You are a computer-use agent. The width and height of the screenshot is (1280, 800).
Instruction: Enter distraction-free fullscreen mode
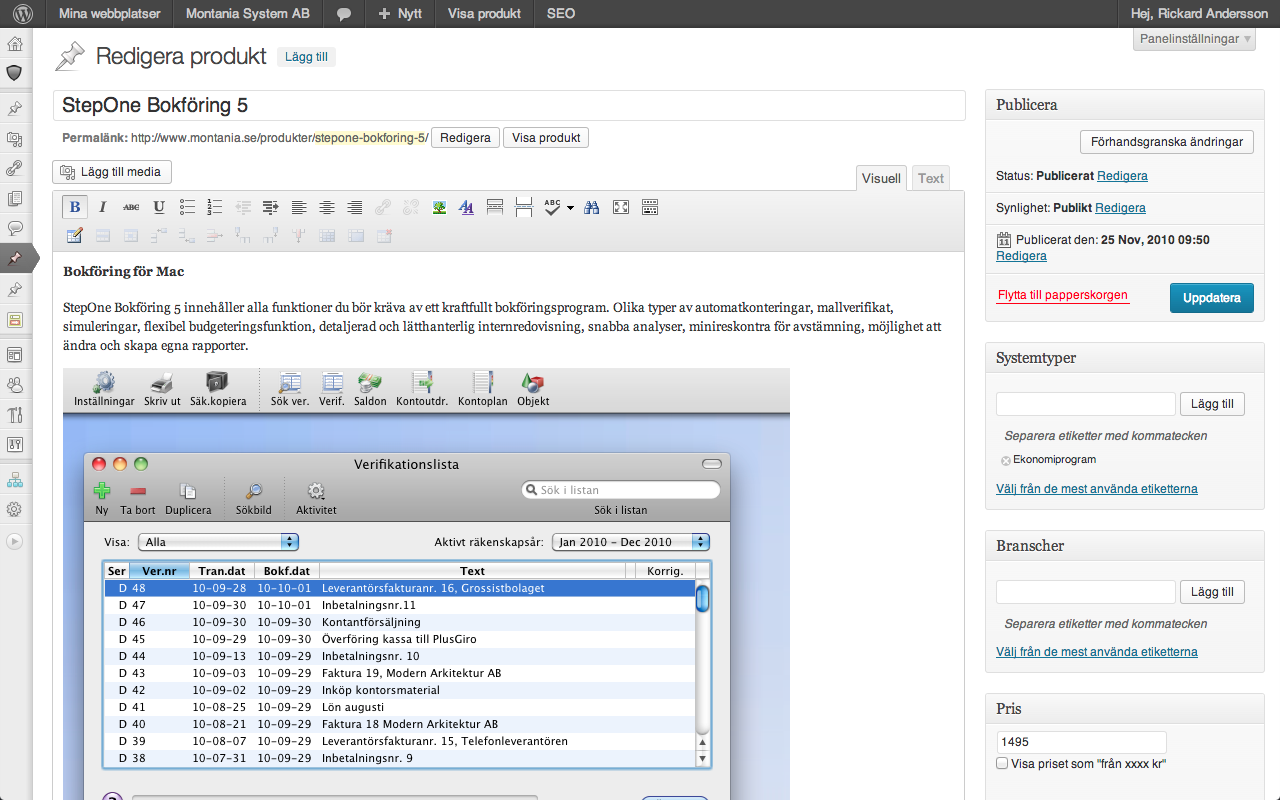coord(621,207)
